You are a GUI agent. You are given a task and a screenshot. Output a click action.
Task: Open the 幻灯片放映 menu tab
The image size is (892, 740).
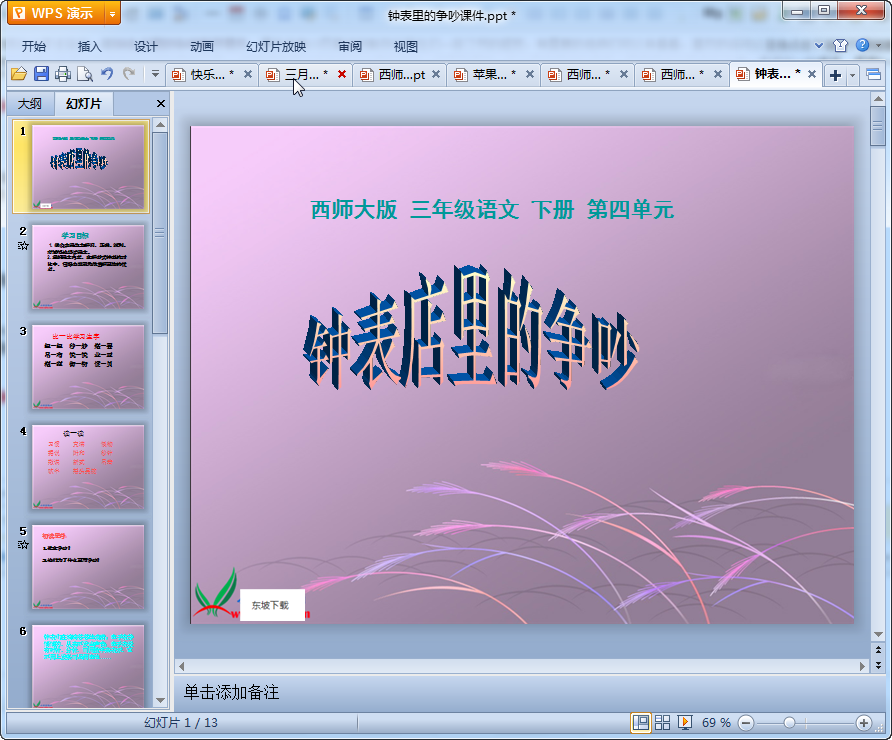pos(276,47)
